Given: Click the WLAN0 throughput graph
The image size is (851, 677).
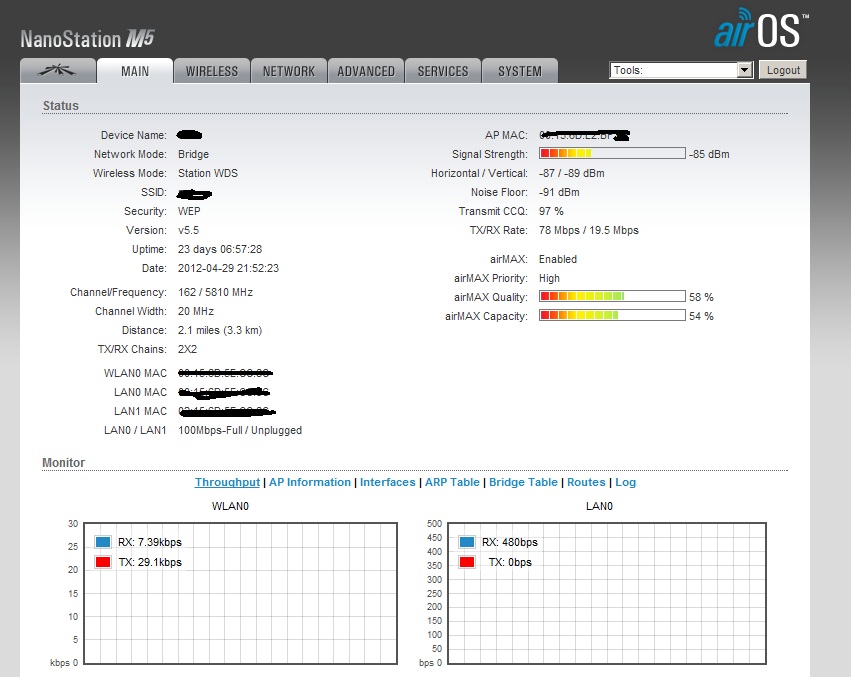Looking at the screenshot, I should coord(241,593).
